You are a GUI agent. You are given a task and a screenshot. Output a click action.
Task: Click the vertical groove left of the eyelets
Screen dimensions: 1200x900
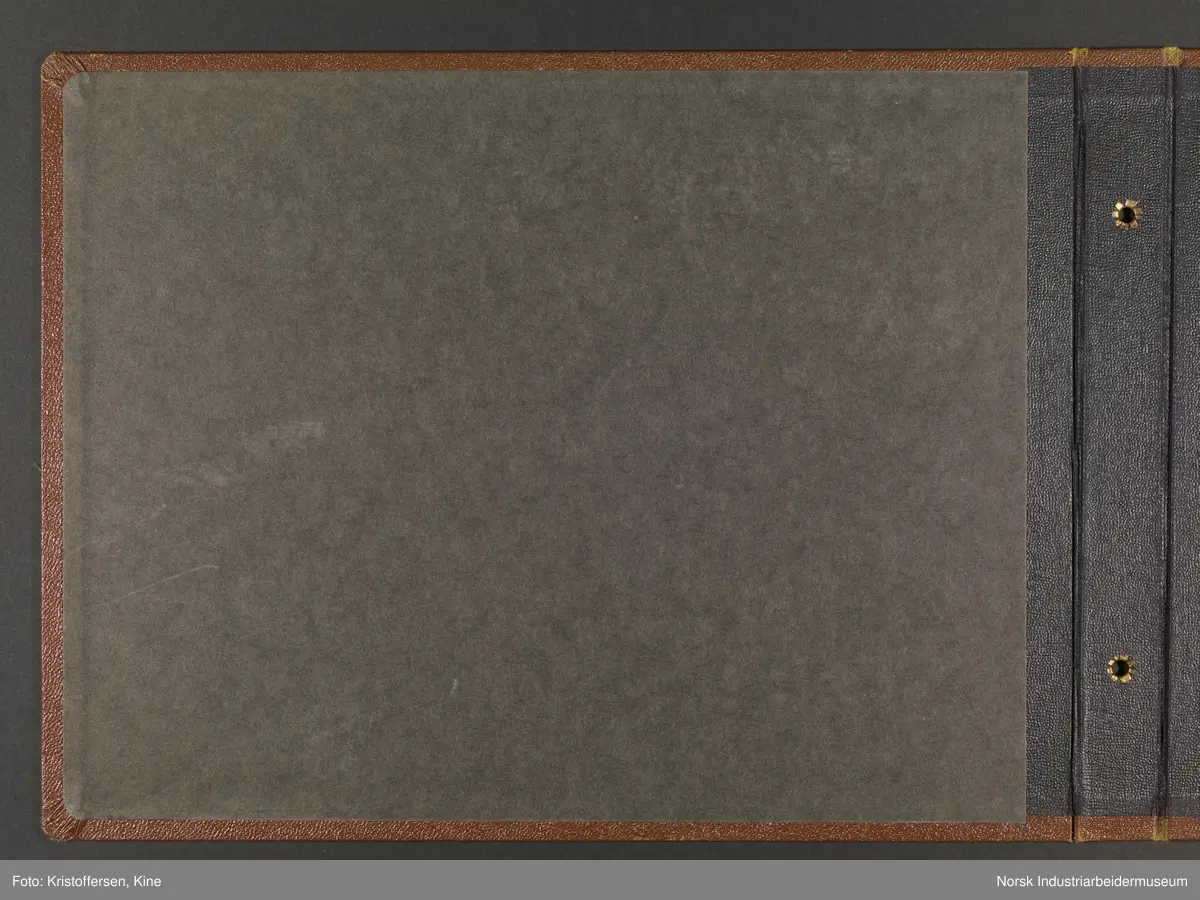click(x=1077, y=440)
